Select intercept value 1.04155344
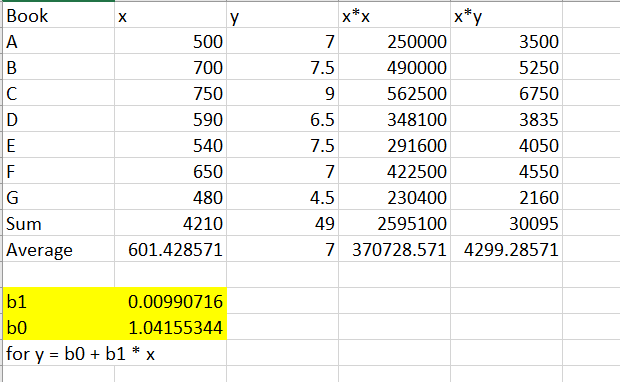Screen dimensions: 620x382 (x=170, y=327)
